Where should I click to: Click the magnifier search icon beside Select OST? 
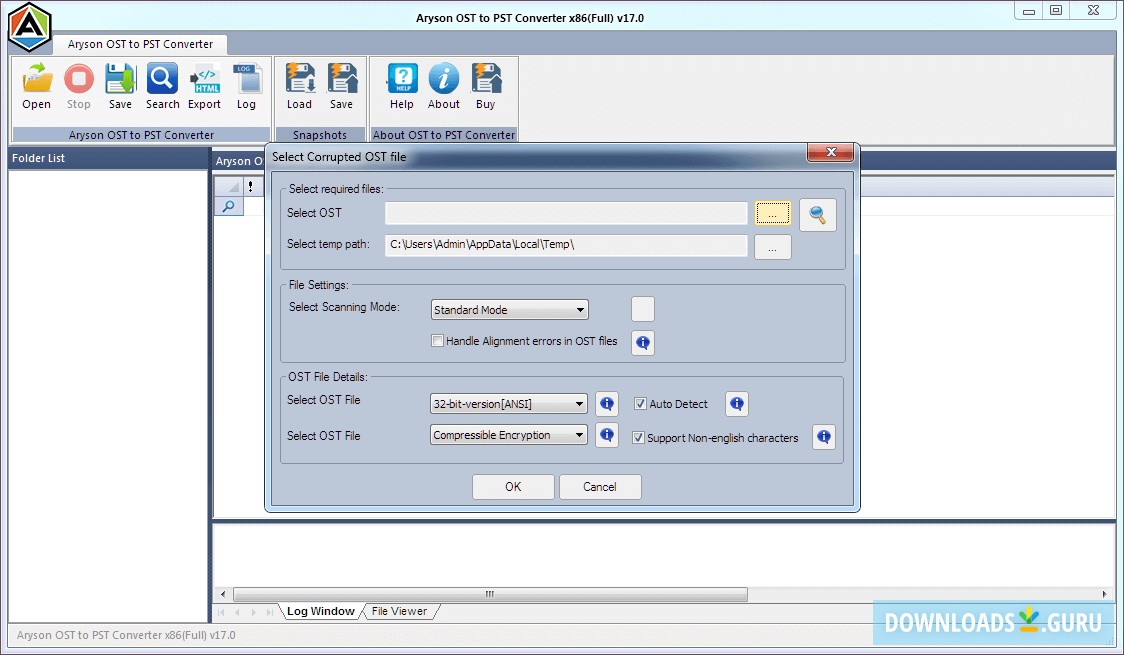point(817,214)
